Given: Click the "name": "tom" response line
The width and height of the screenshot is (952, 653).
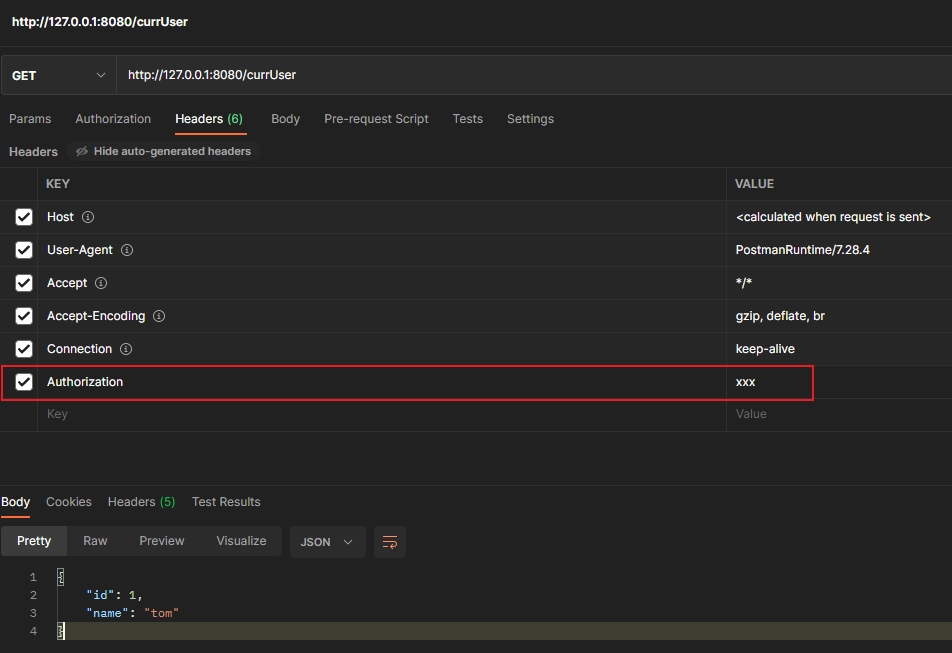Looking at the screenshot, I should pyautogui.click(x=132, y=614).
